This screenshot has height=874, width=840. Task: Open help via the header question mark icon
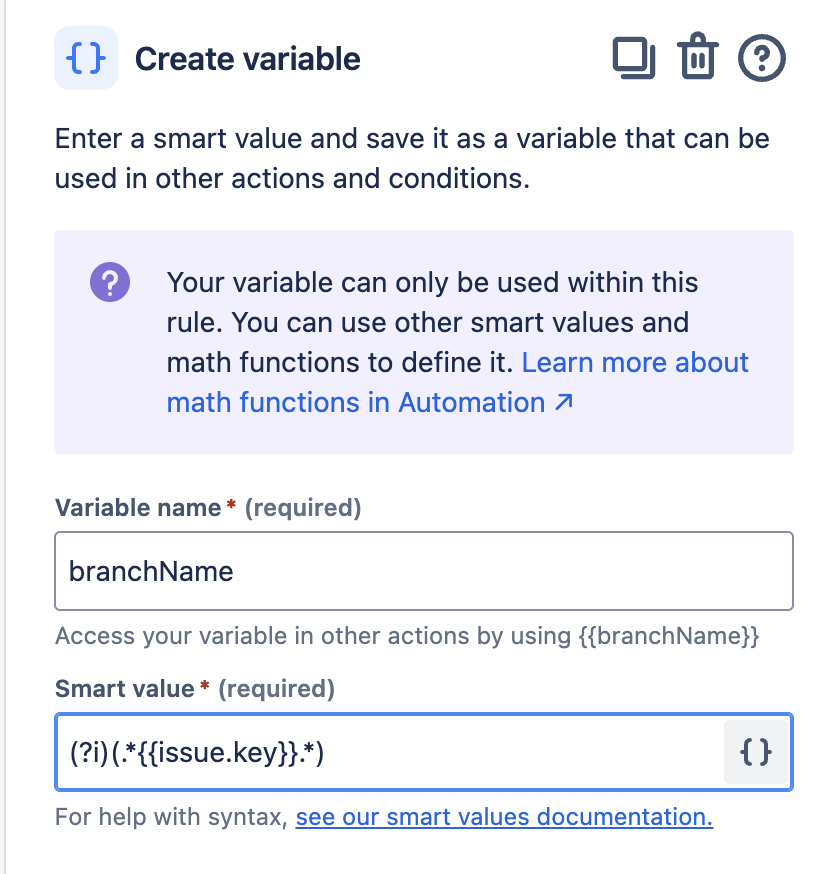(x=762, y=59)
